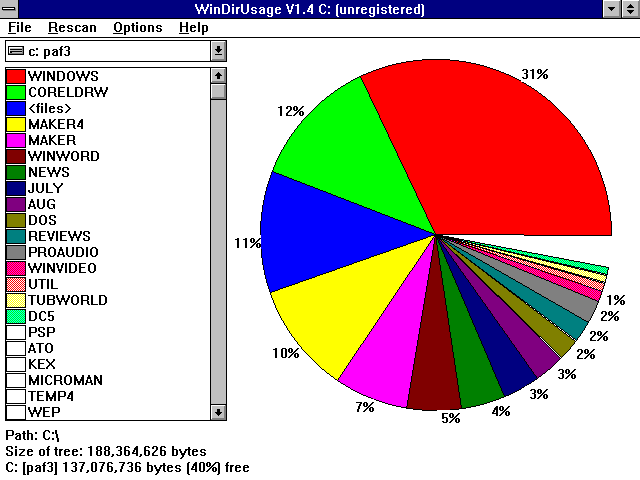Open the Options menu
The image size is (640, 480).
(x=137, y=27)
